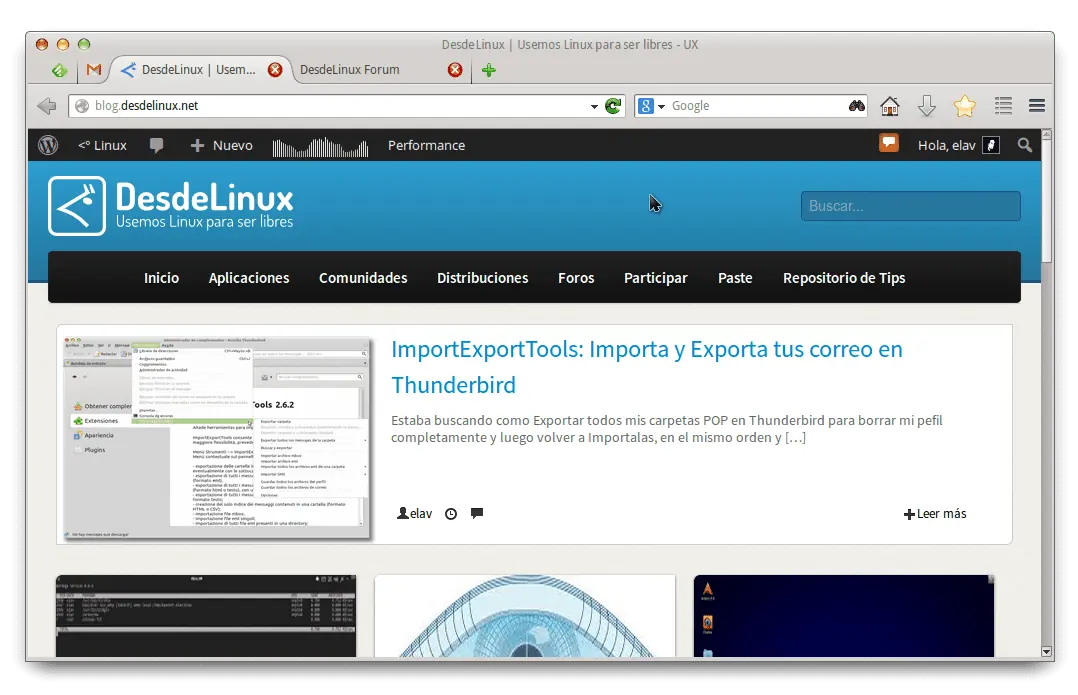Open the green pinned tab icon
This screenshot has height=695, width=1078.
click(60, 70)
